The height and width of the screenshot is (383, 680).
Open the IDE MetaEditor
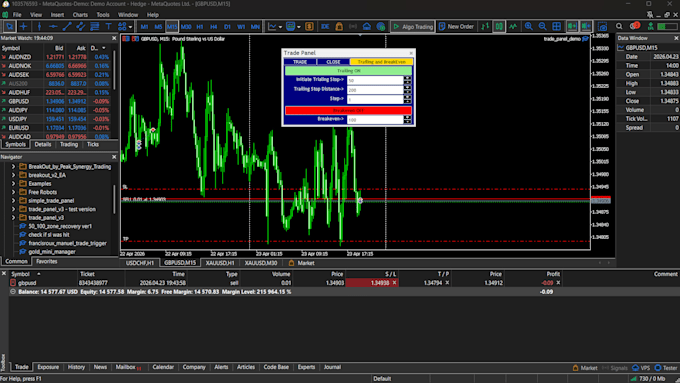[x=325, y=27]
